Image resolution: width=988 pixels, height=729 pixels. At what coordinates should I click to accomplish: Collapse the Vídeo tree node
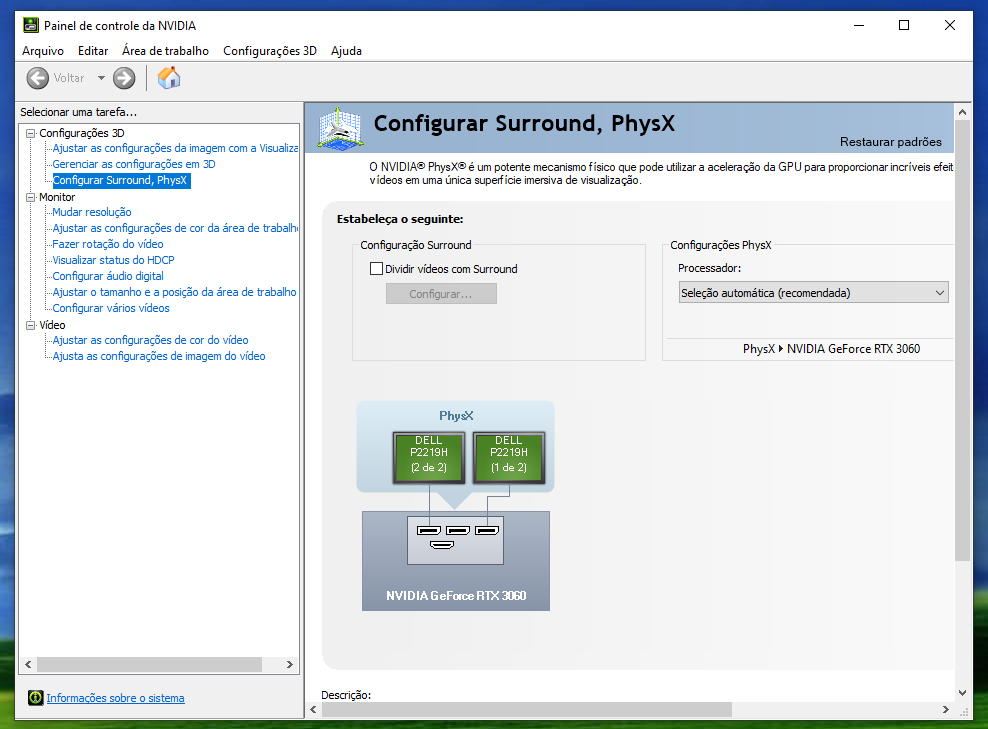coord(30,325)
